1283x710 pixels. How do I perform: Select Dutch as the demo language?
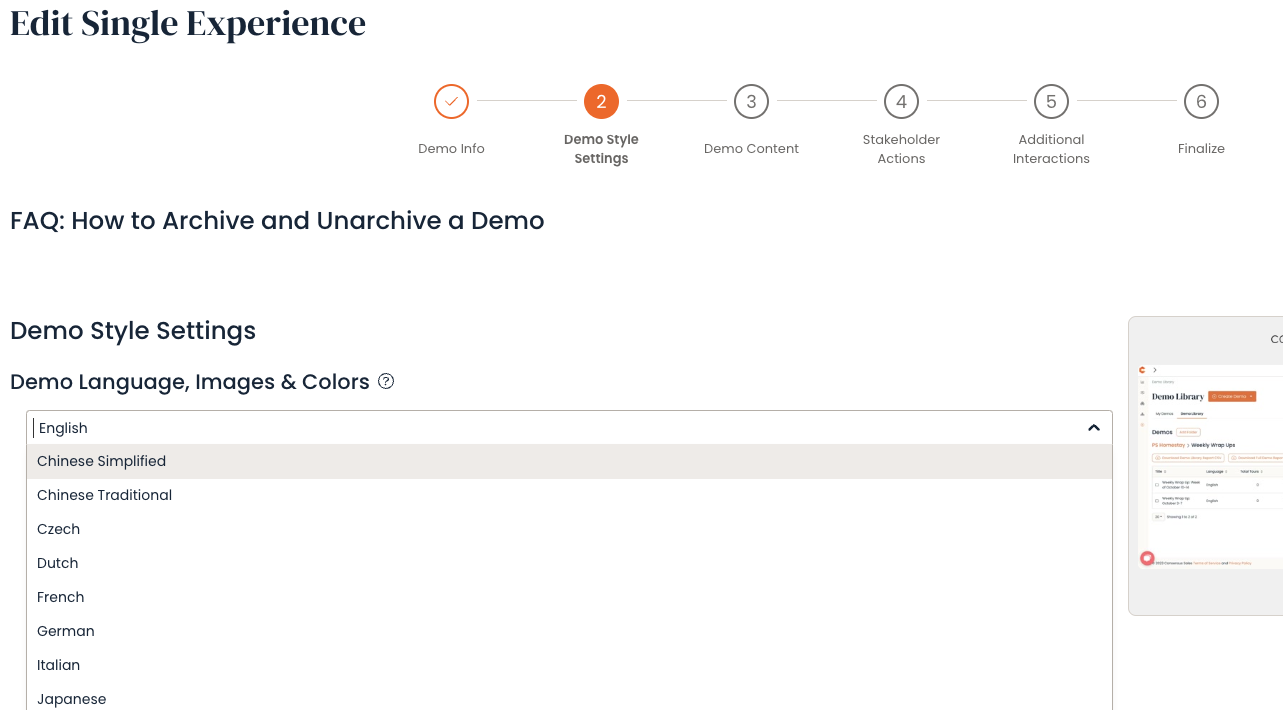(x=569, y=563)
